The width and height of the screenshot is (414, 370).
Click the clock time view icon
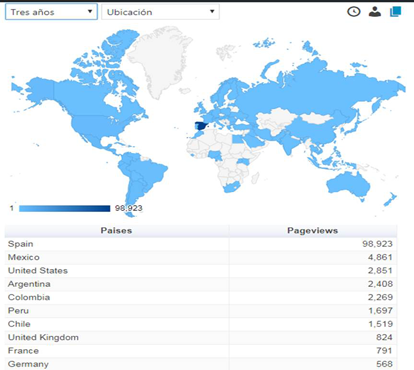[x=354, y=12]
